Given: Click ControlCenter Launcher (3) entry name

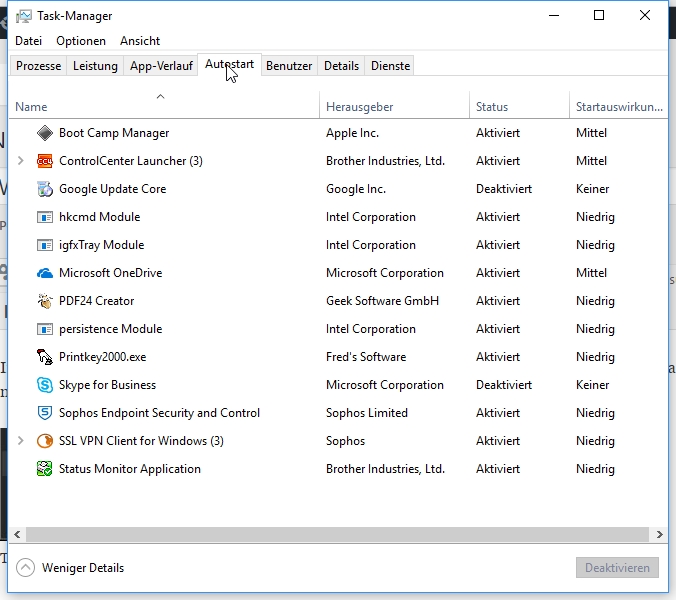Looking at the screenshot, I should point(131,161).
